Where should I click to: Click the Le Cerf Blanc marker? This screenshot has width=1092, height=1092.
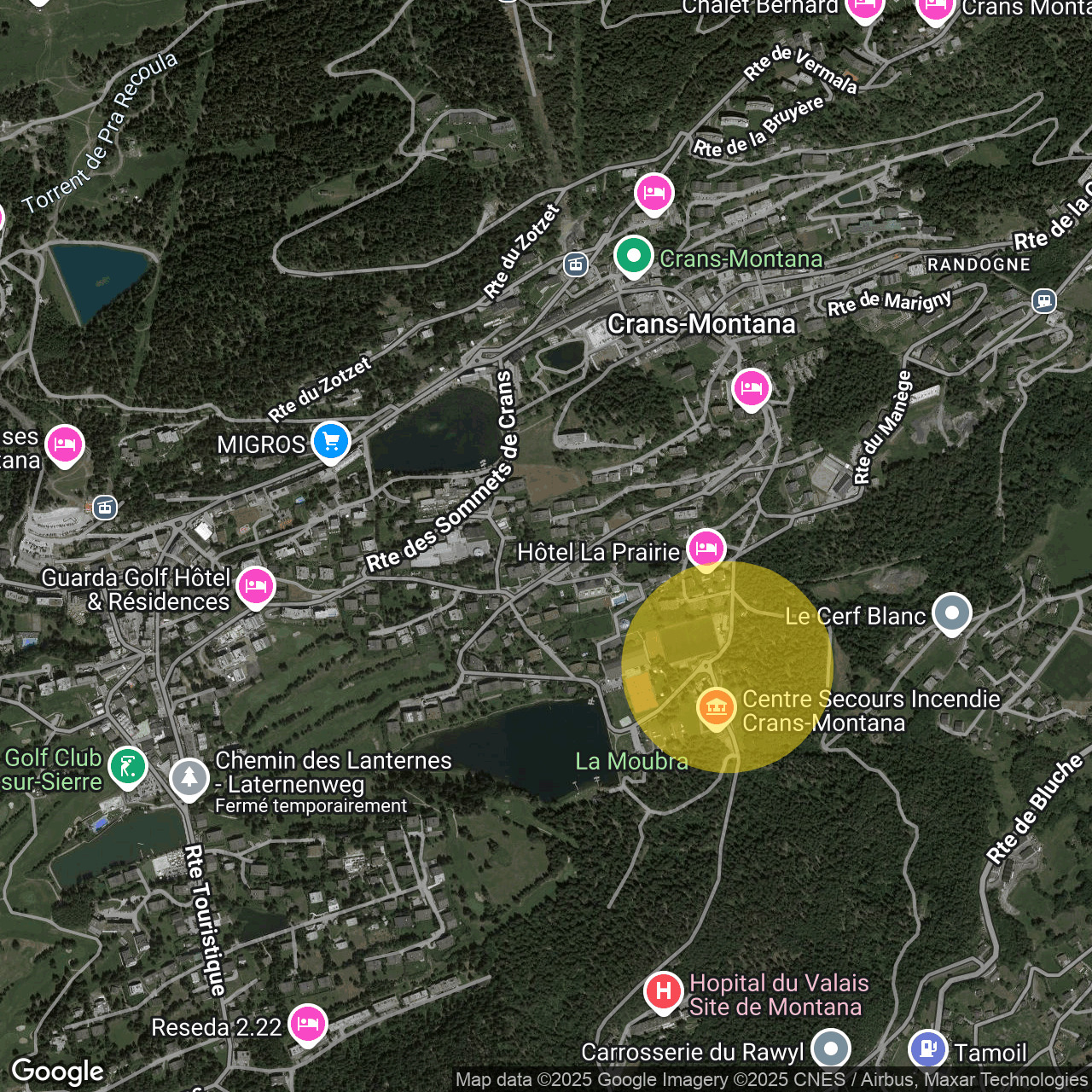[952, 613]
